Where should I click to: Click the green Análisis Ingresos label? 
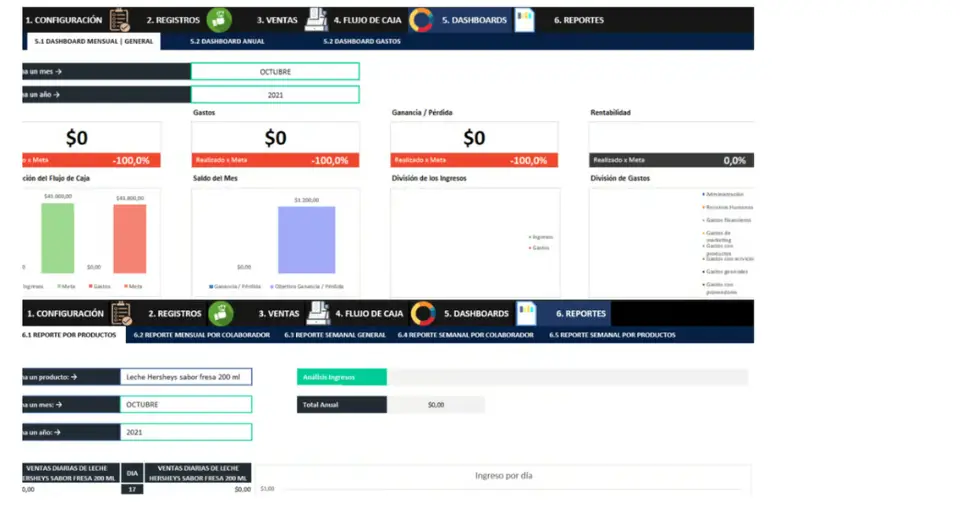[342, 377]
